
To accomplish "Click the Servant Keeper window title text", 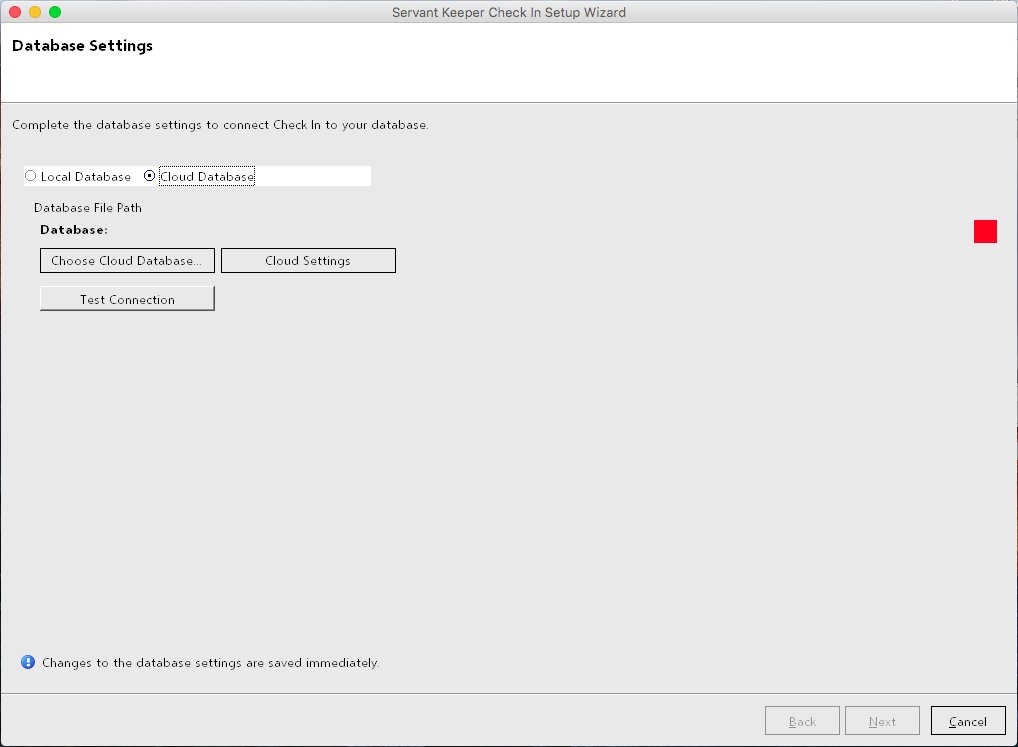I will (x=509, y=12).
